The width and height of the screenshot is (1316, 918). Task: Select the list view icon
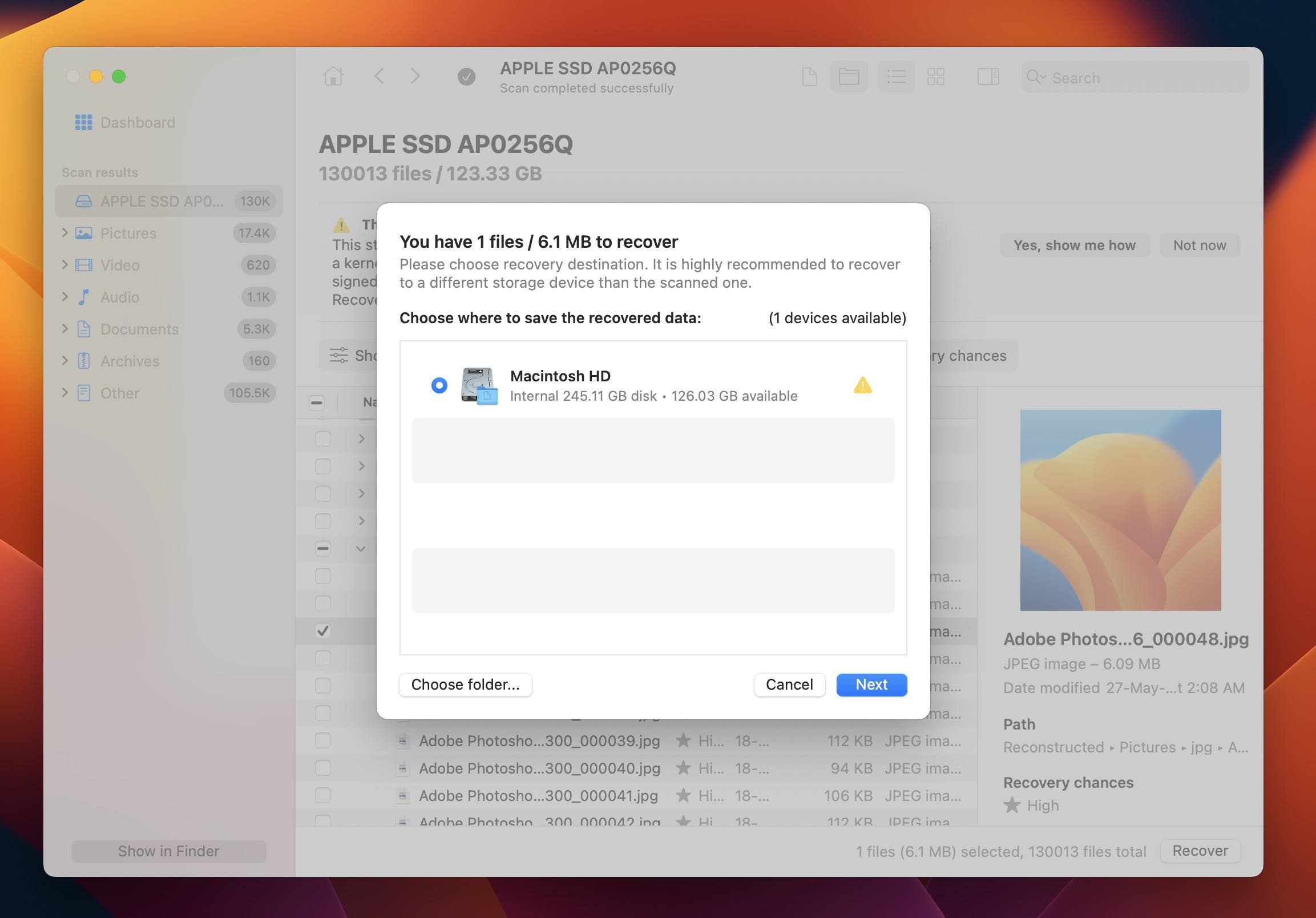tap(896, 77)
